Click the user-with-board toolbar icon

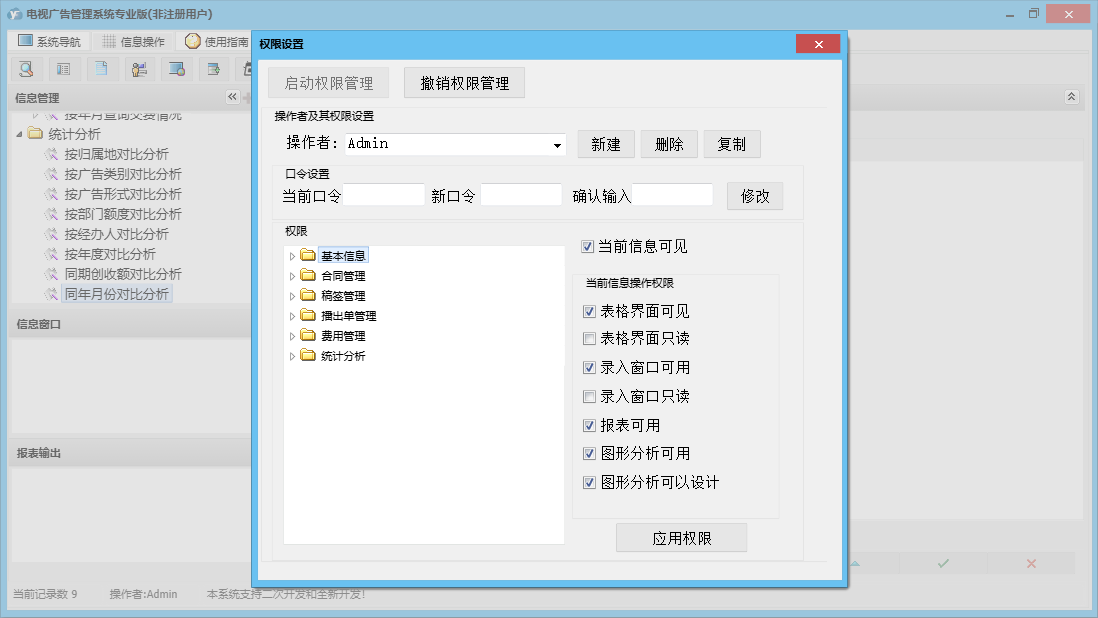pyautogui.click(x=139, y=69)
